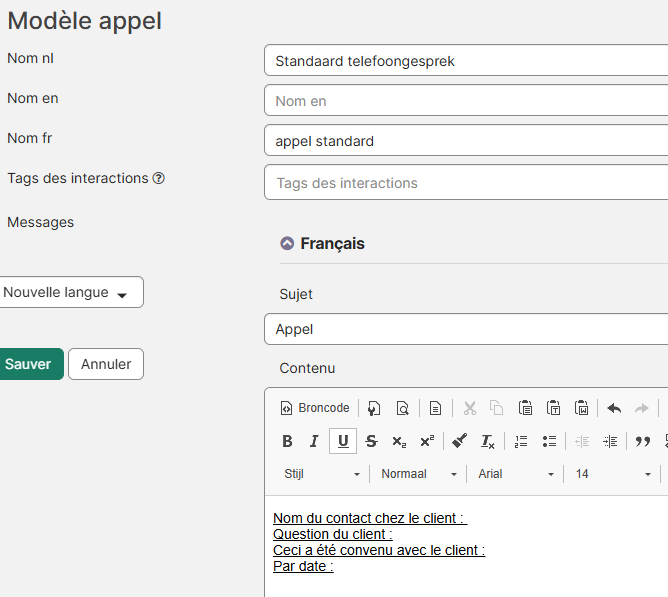The height and width of the screenshot is (597, 668).
Task: Toggle bold formatting in the editor
Action: (287, 441)
